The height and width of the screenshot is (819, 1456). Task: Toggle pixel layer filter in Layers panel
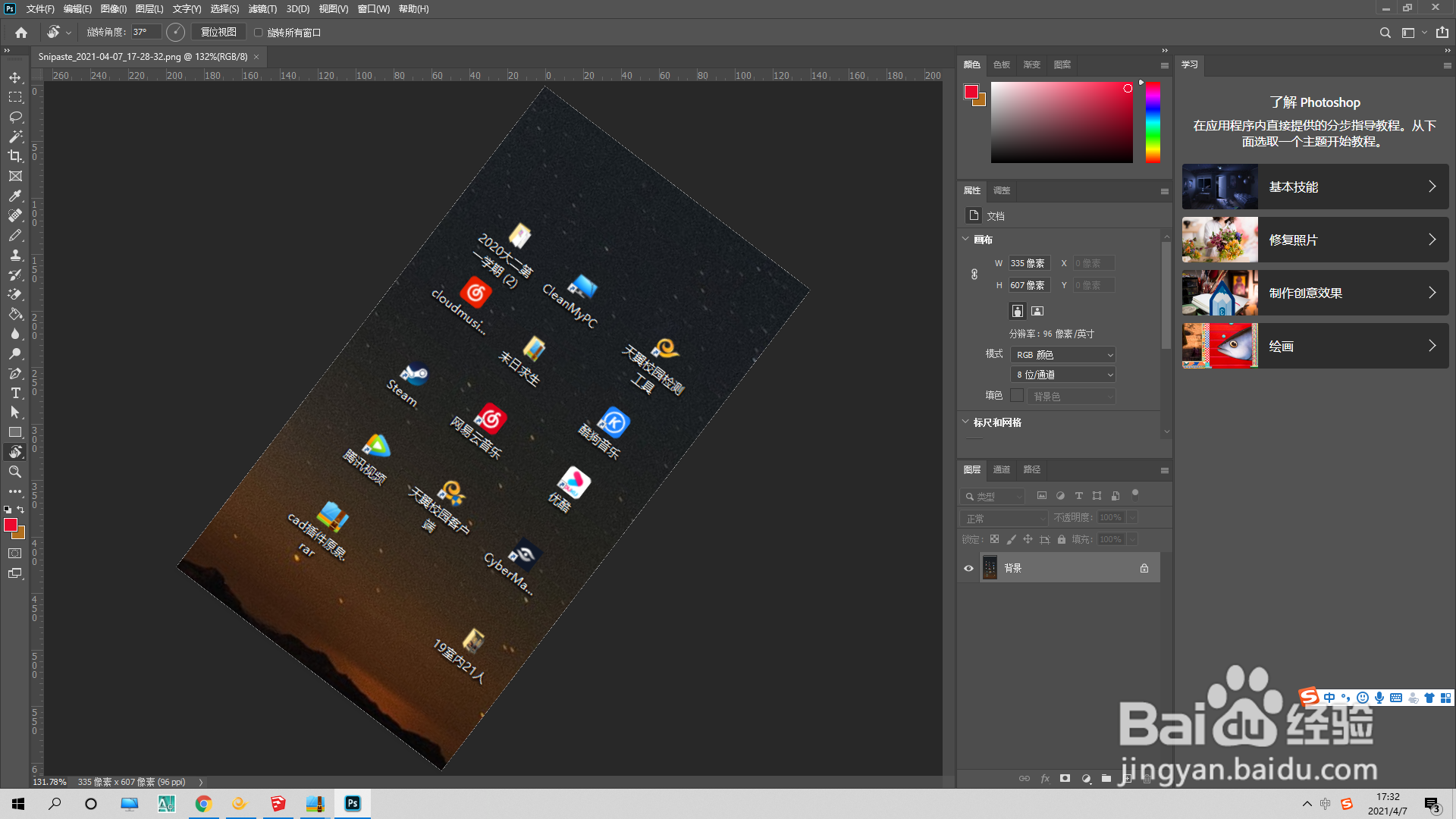click(1042, 496)
